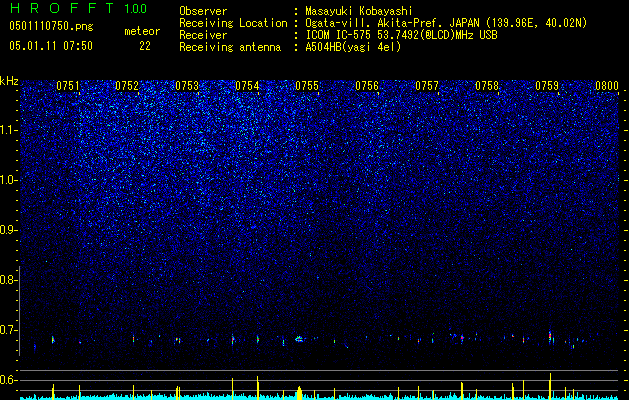Image resolution: width=629 pixels, height=400 pixels.
Task: Click the 0800 time marker
Action: point(607,86)
